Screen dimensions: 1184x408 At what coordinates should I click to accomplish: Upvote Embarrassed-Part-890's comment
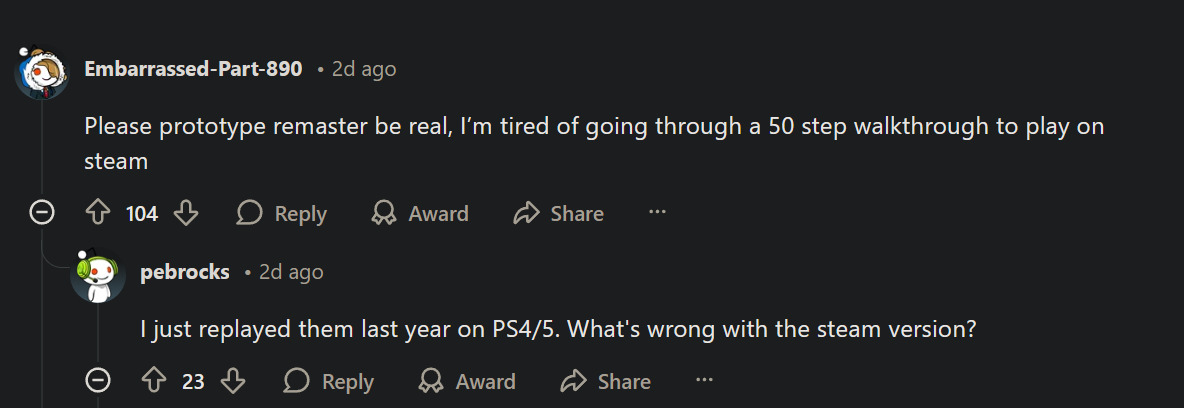(97, 213)
